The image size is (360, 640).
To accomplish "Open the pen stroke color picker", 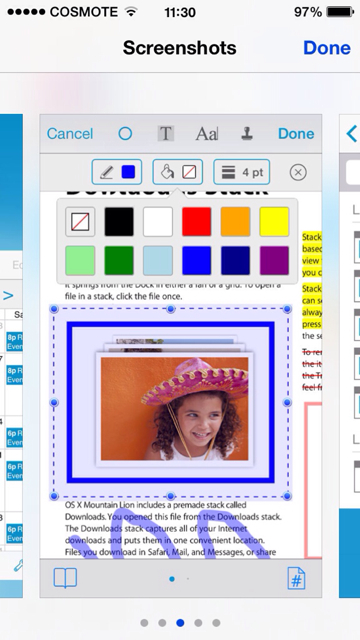I will coord(117,172).
